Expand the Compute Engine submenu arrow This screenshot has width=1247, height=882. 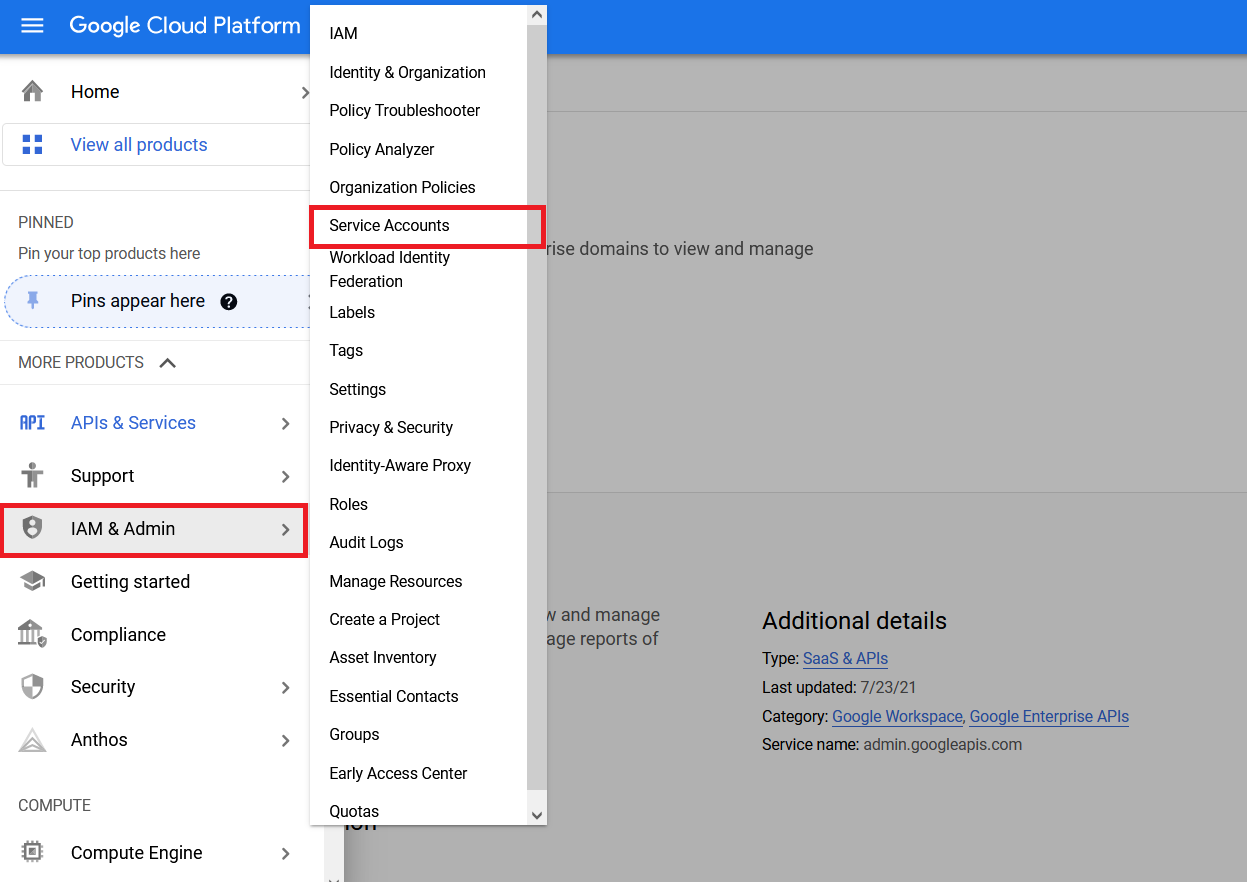coord(287,852)
